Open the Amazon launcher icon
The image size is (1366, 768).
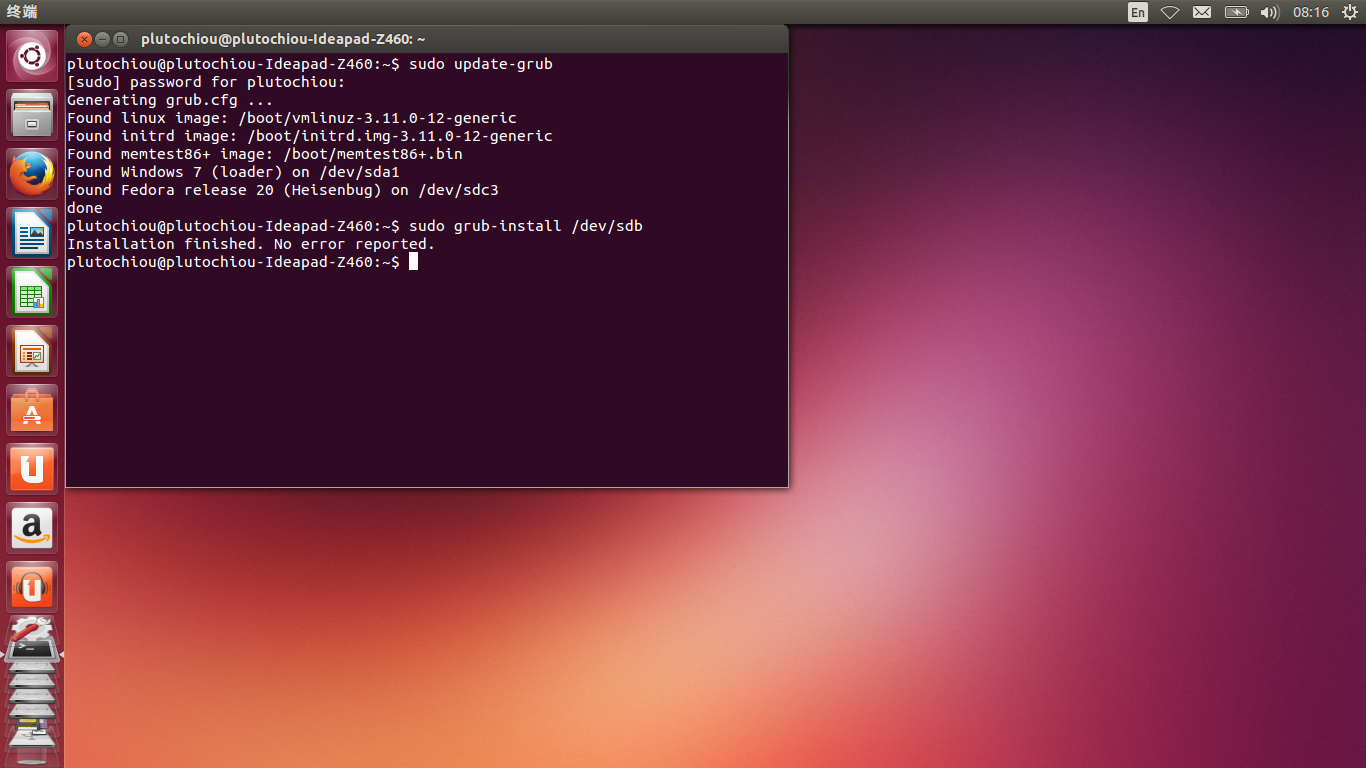[x=32, y=528]
